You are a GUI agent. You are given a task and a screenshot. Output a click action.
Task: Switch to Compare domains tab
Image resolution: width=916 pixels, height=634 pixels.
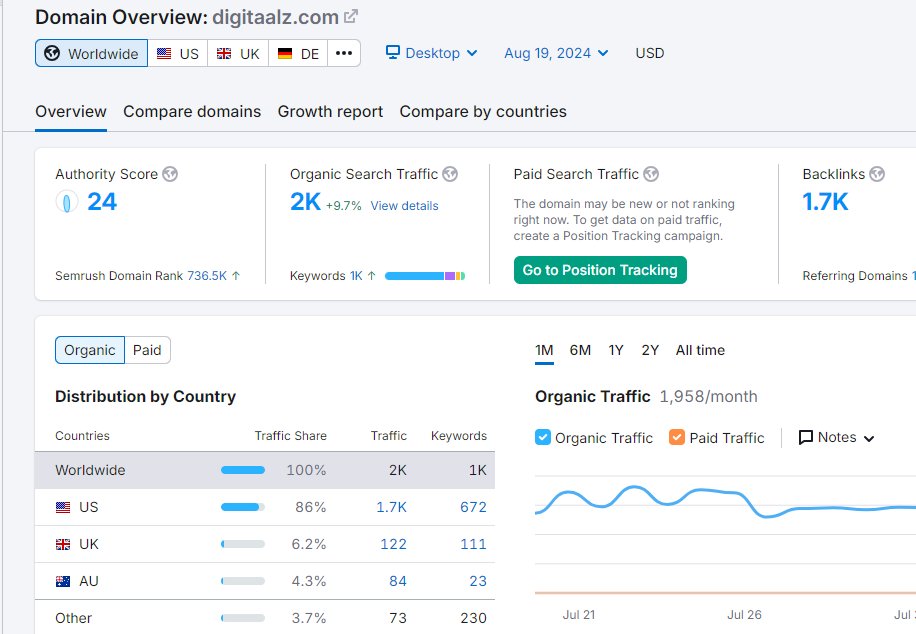point(192,112)
